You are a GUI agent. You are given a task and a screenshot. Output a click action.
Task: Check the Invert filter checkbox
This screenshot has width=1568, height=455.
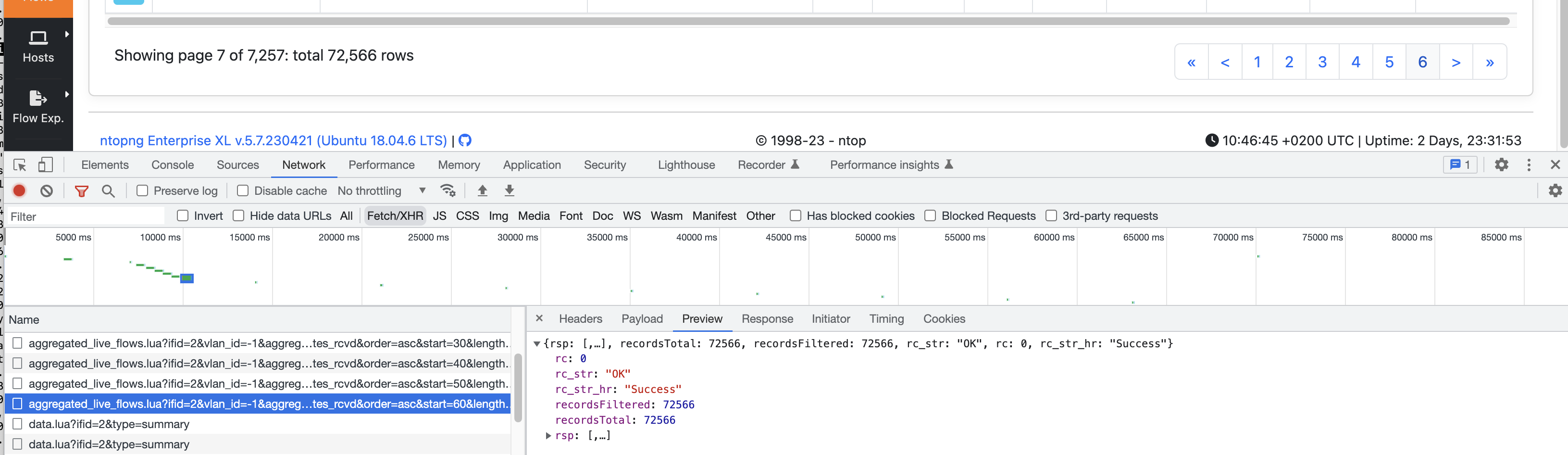click(183, 215)
